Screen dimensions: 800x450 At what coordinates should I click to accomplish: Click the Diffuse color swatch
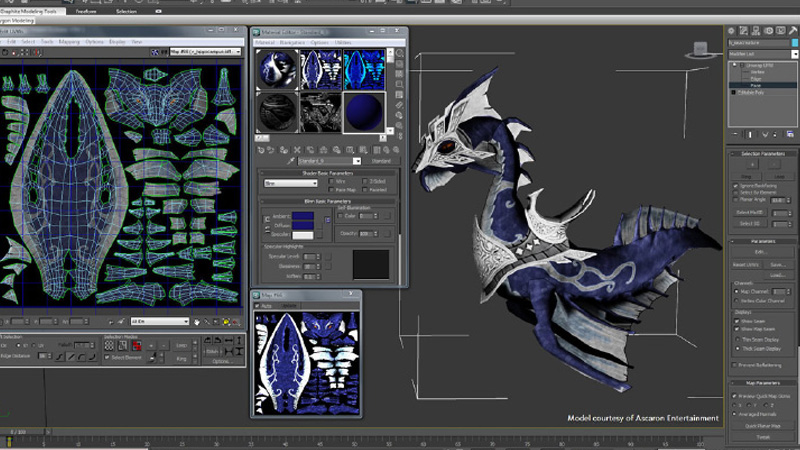point(302,226)
